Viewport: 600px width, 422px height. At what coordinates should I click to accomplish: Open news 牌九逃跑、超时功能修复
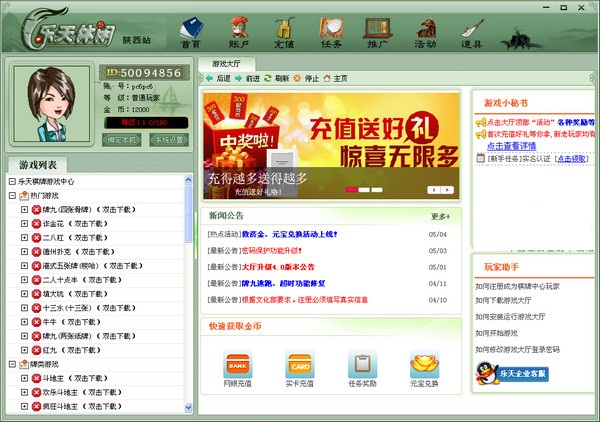pos(284,284)
